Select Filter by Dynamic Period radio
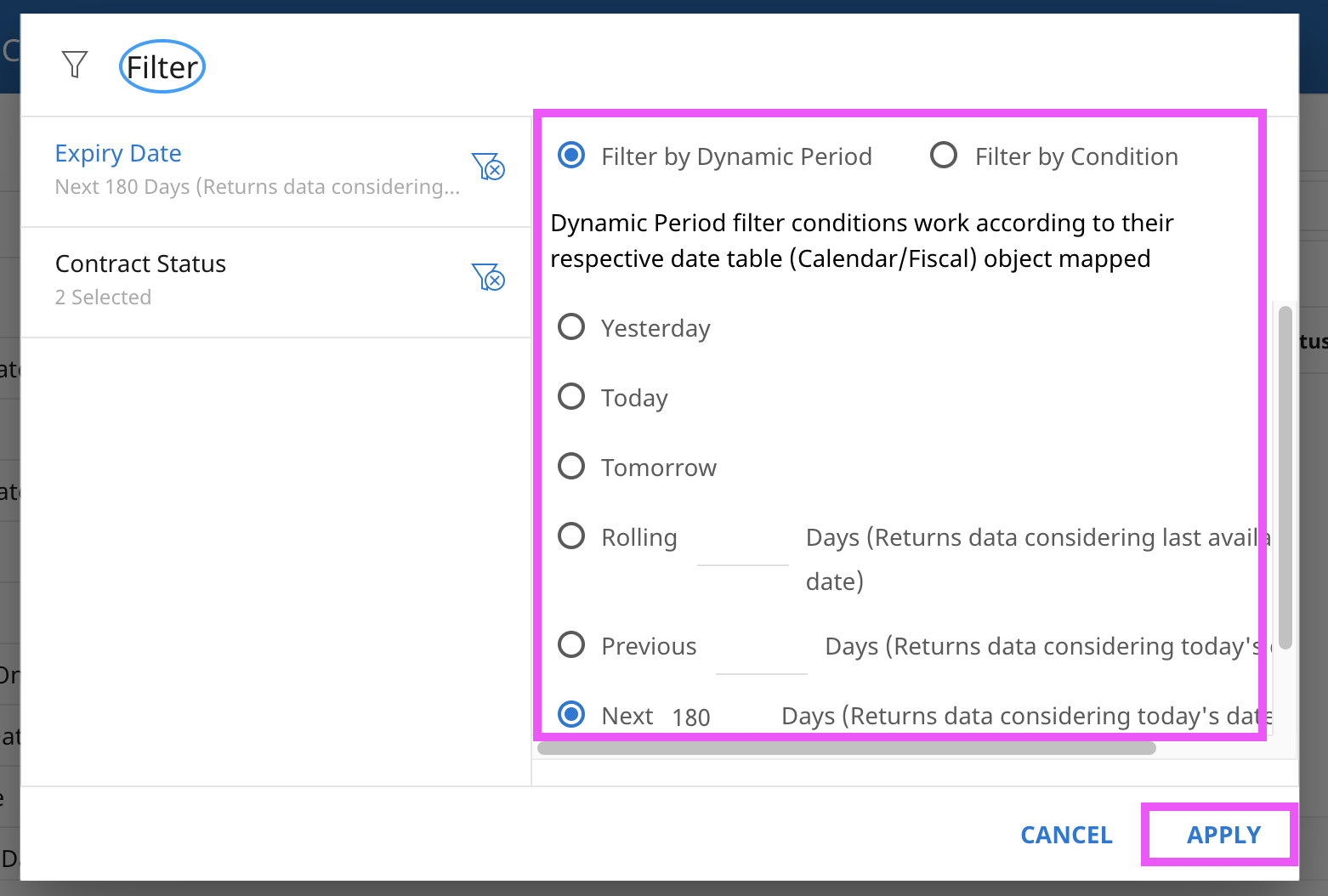The width and height of the screenshot is (1328, 896). click(571, 156)
